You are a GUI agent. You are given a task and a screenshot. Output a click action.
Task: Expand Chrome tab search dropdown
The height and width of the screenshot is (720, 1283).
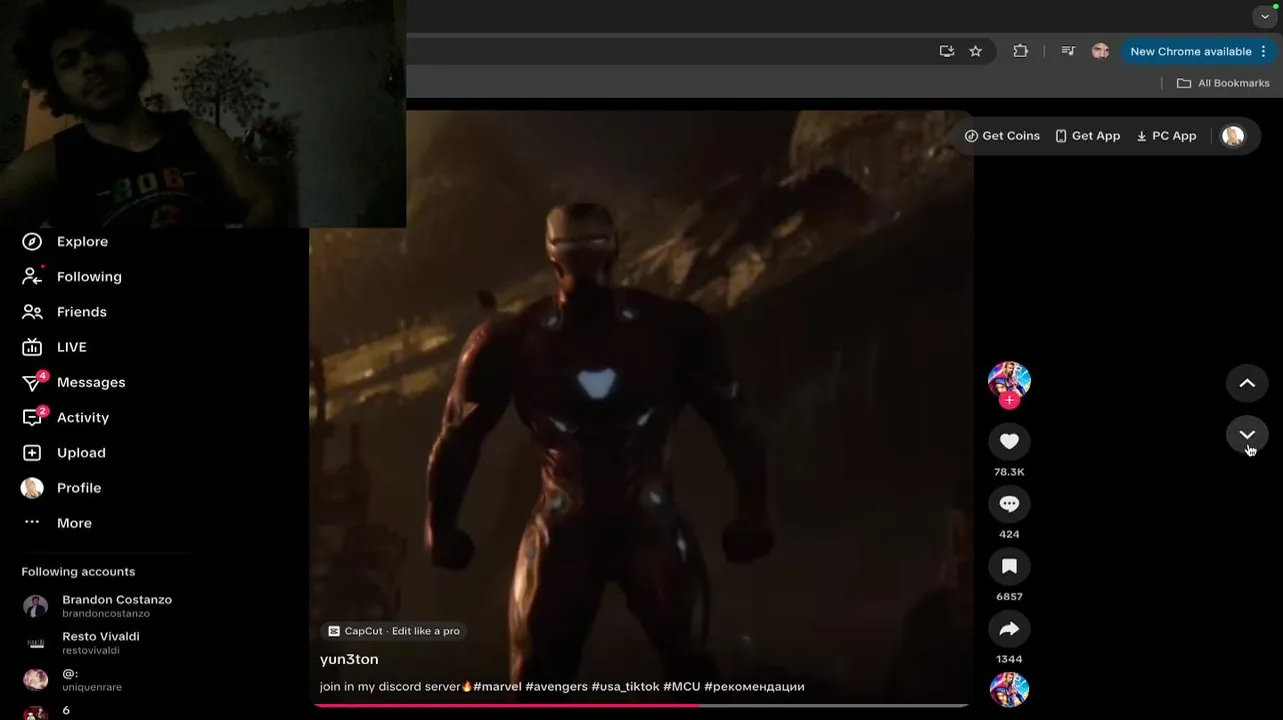[x=1265, y=16]
